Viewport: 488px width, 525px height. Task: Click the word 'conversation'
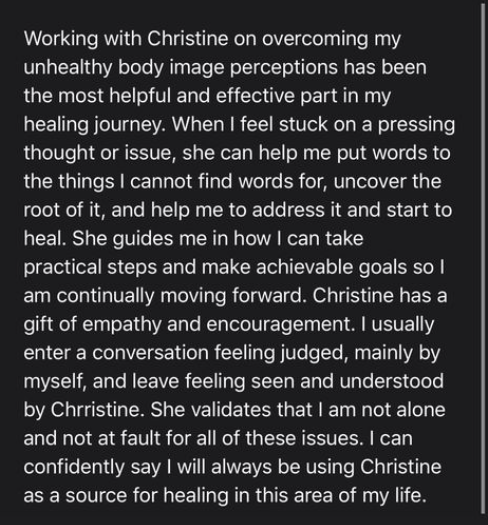tap(150, 353)
